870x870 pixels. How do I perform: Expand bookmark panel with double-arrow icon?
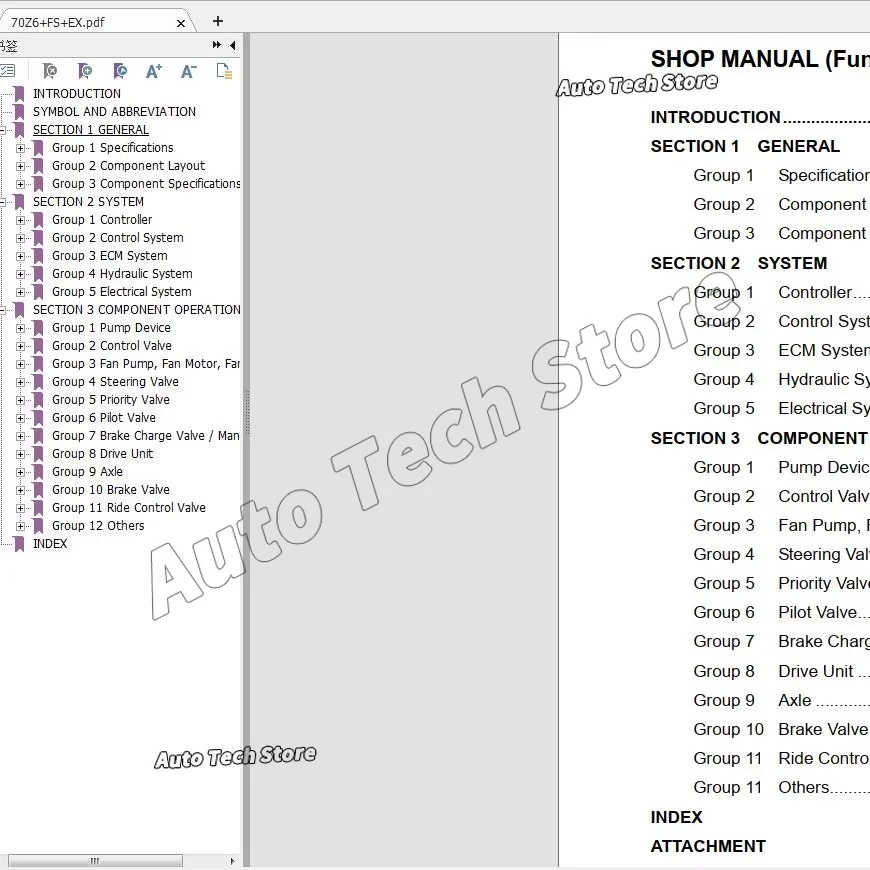coord(216,45)
